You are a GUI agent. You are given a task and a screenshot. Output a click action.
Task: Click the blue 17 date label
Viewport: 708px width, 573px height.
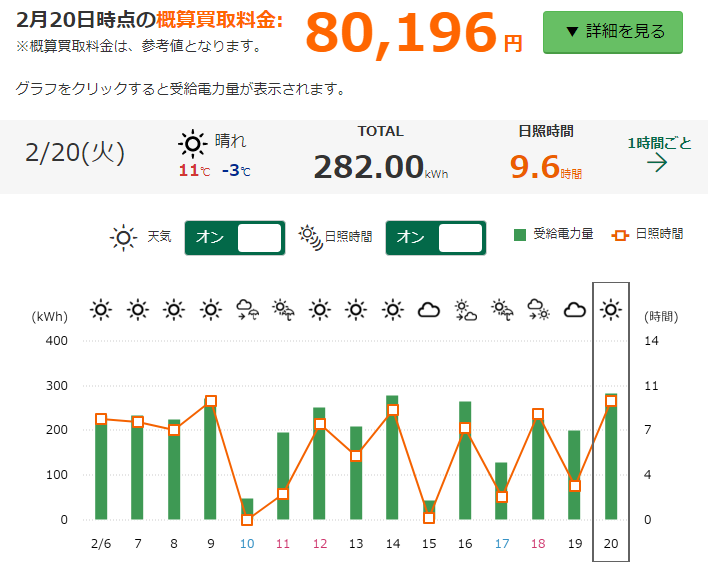pyautogui.click(x=502, y=544)
